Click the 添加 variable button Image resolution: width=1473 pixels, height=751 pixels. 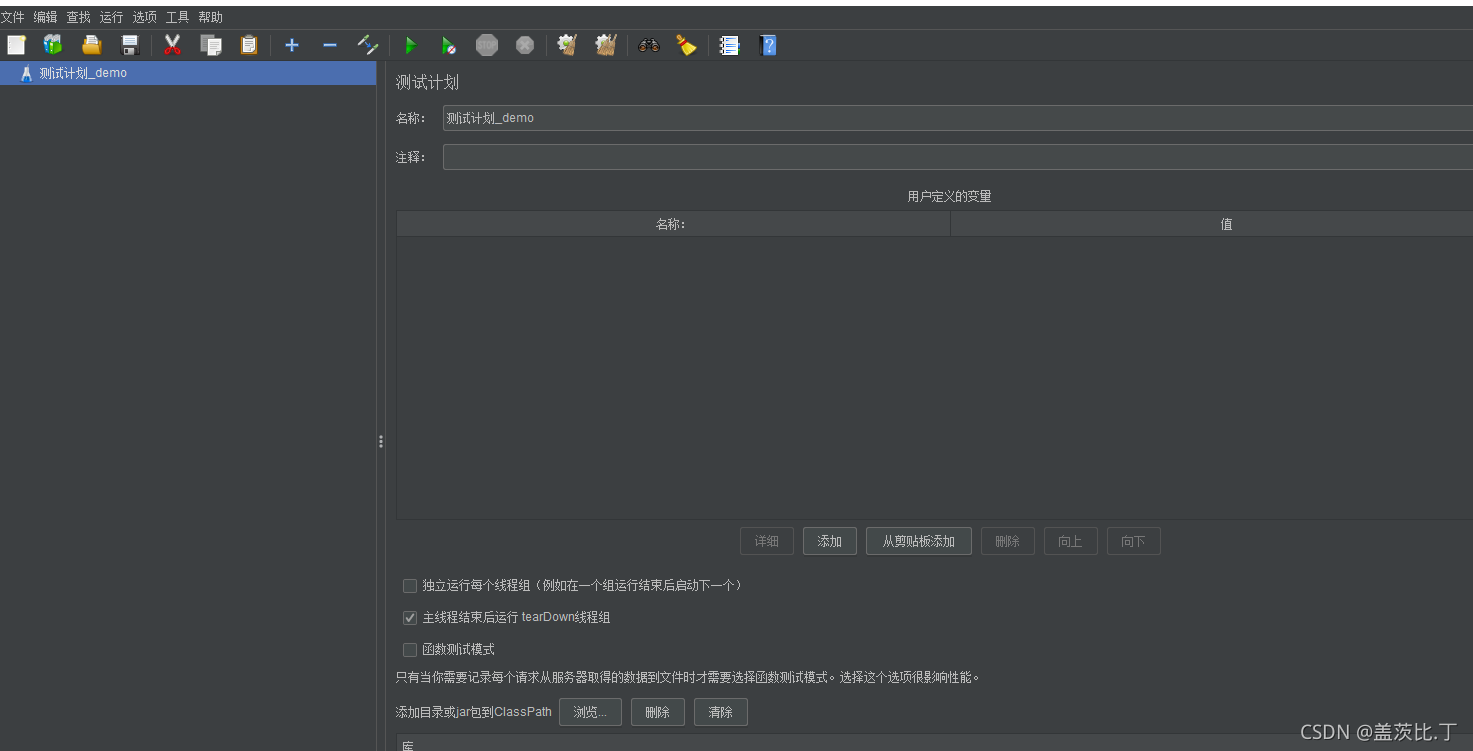pos(830,541)
